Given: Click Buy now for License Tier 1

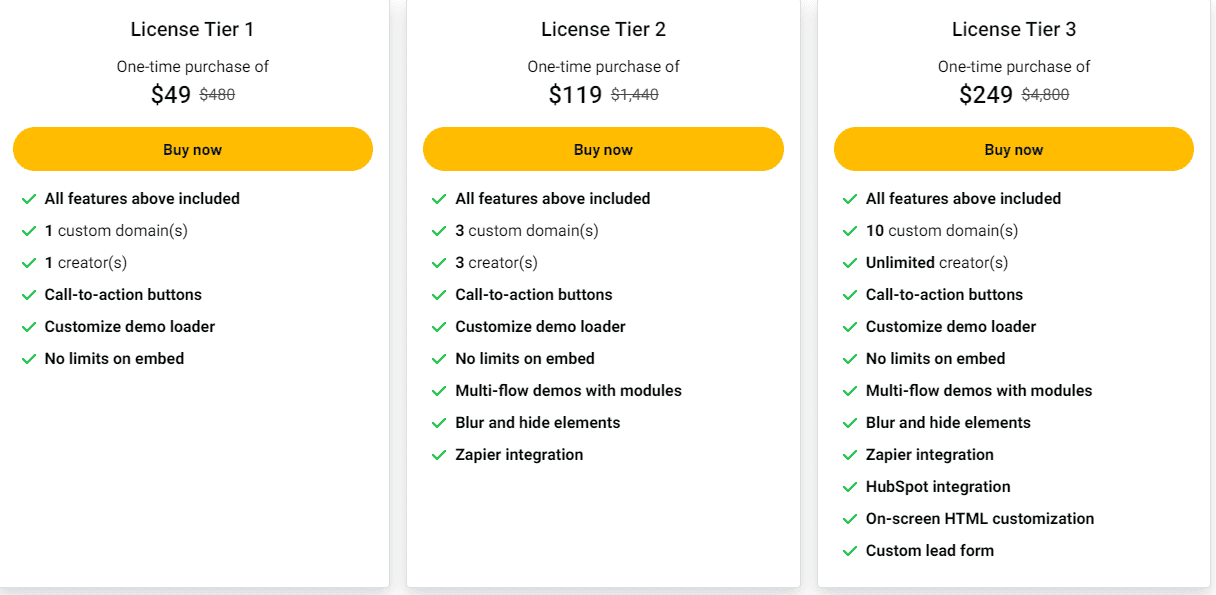Looking at the screenshot, I should 192,148.
